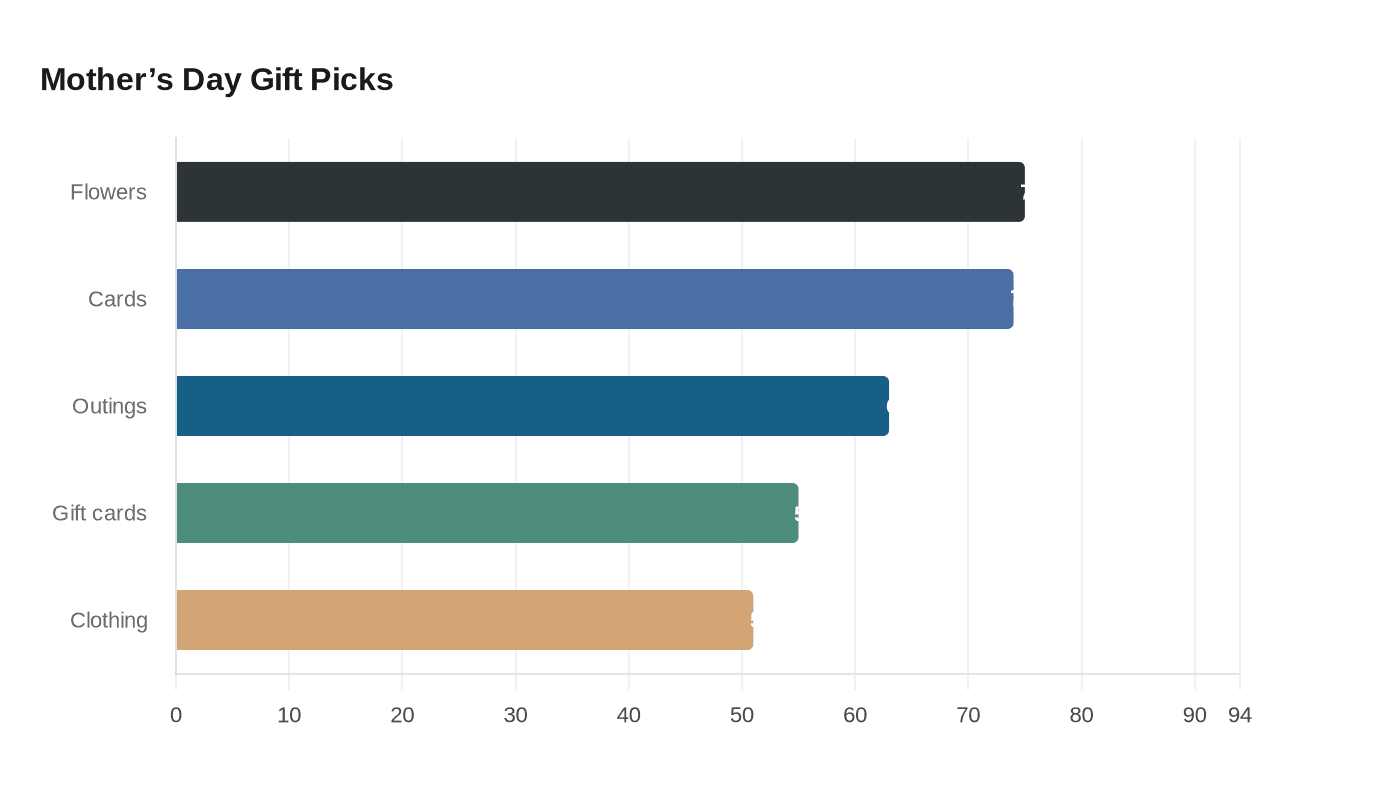
Task: Select the green Gift cards bar
Action: click(487, 513)
